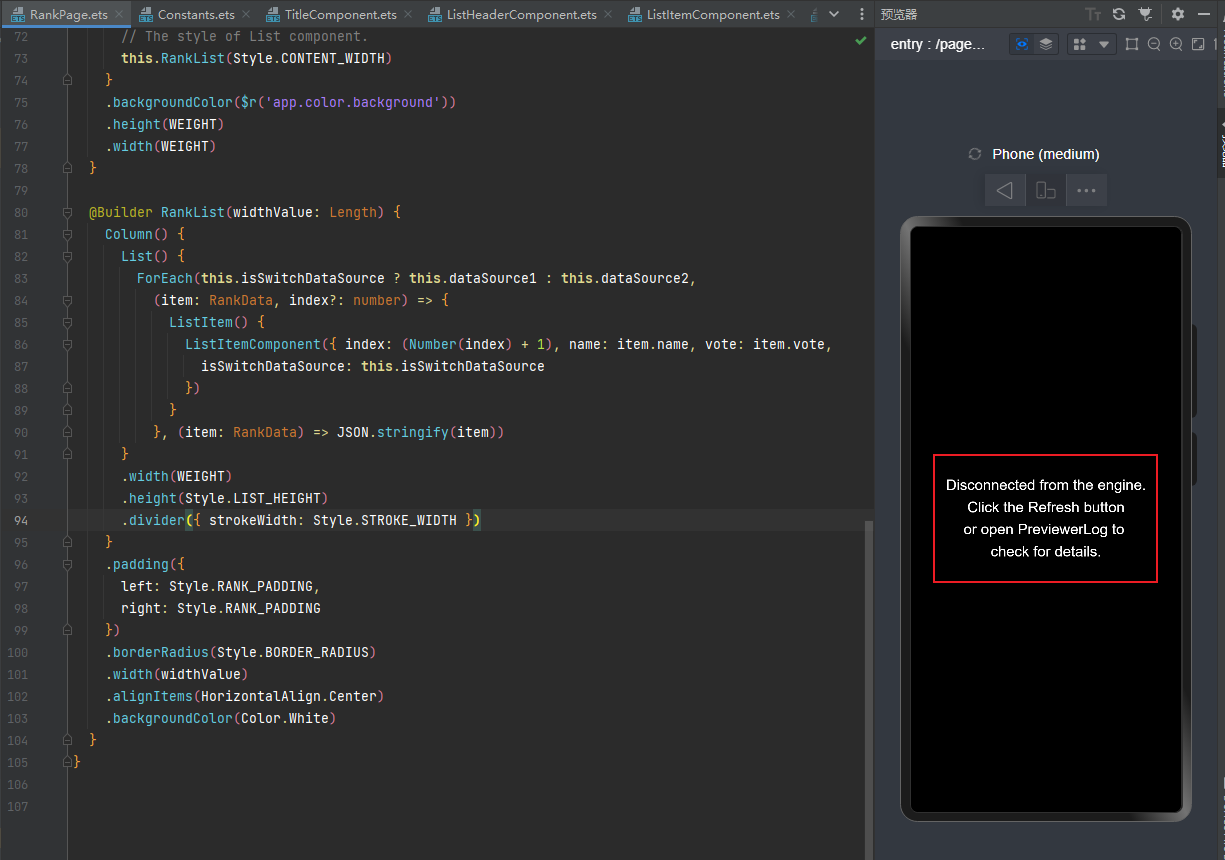This screenshot has width=1225, height=860.
Task: Hide the previewer panel with the dash icon
Action: [x=1206, y=14]
